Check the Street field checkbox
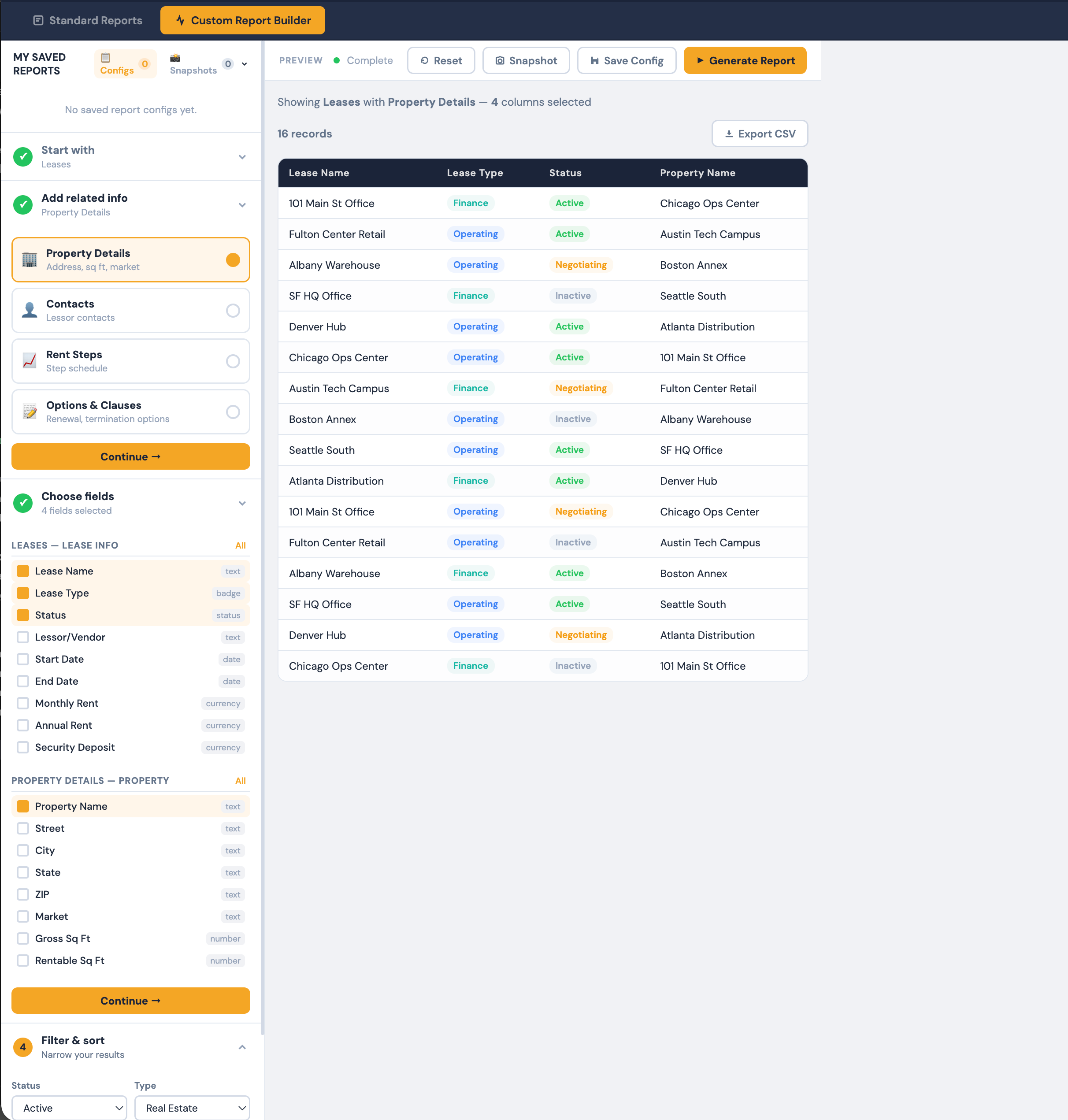1068x1120 pixels. pyautogui.click(x=23, y=828)
